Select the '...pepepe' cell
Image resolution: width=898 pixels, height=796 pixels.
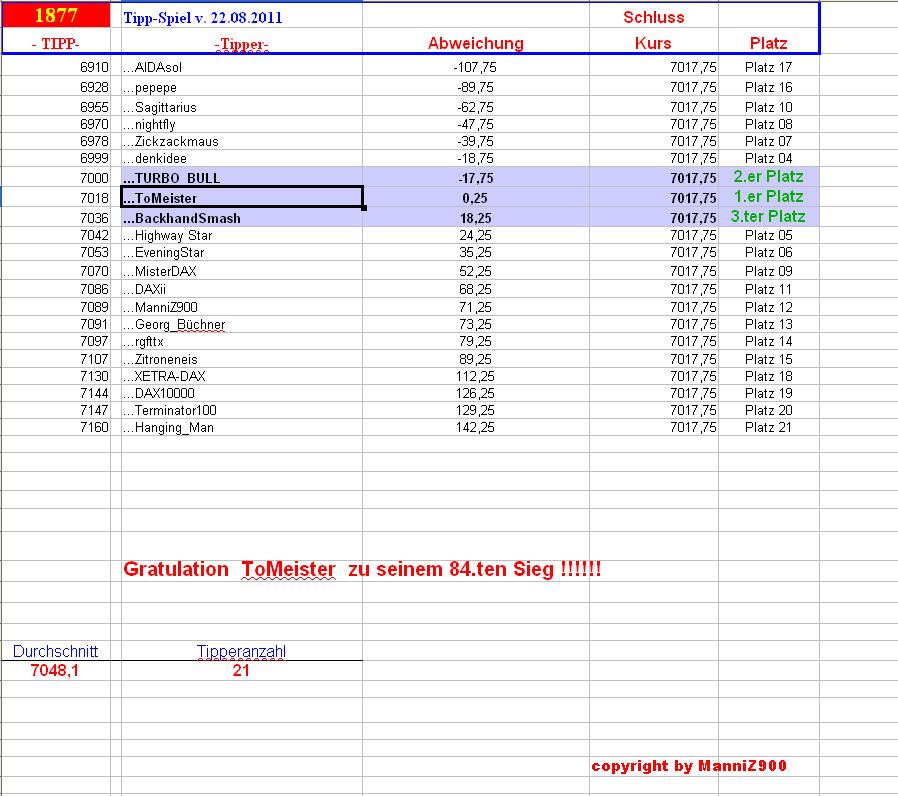[242, 88]
